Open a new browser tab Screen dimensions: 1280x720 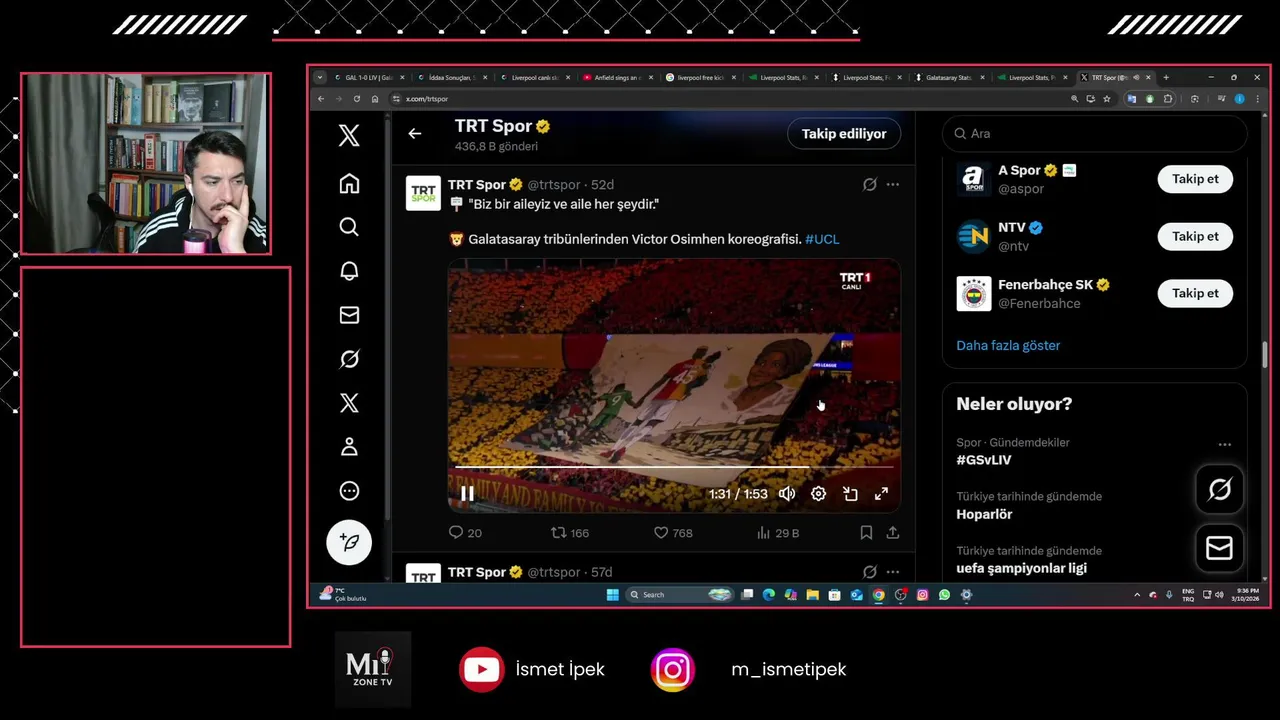point(1166,77)
